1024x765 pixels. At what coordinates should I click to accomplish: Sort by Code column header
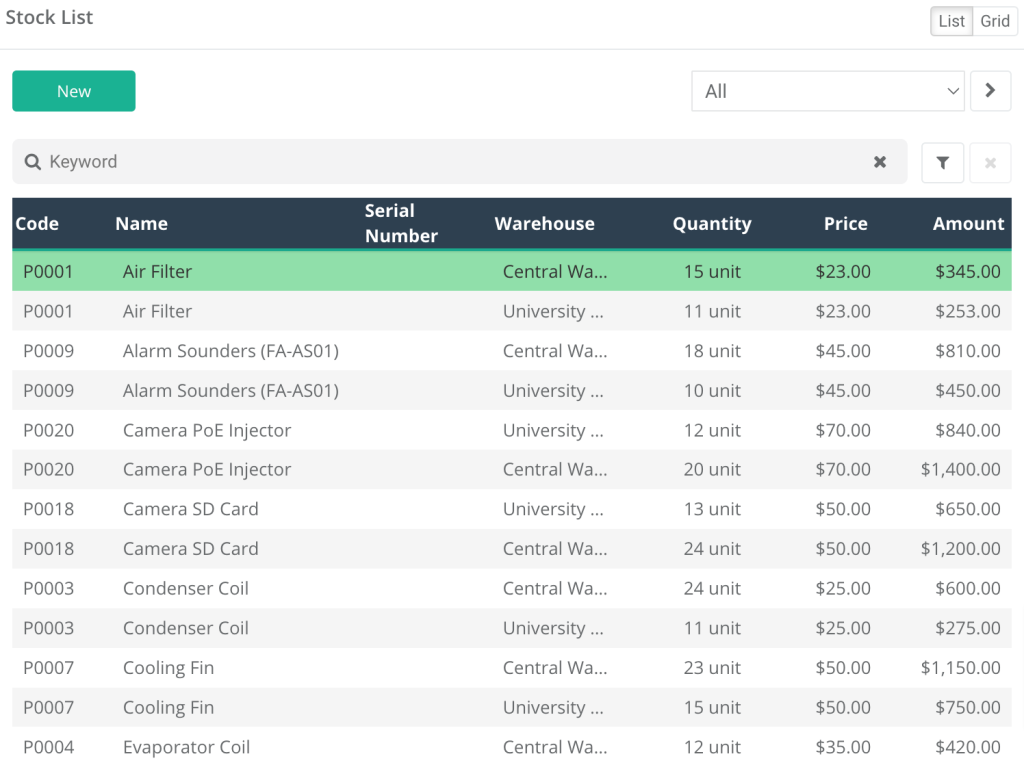click(37, 224)
